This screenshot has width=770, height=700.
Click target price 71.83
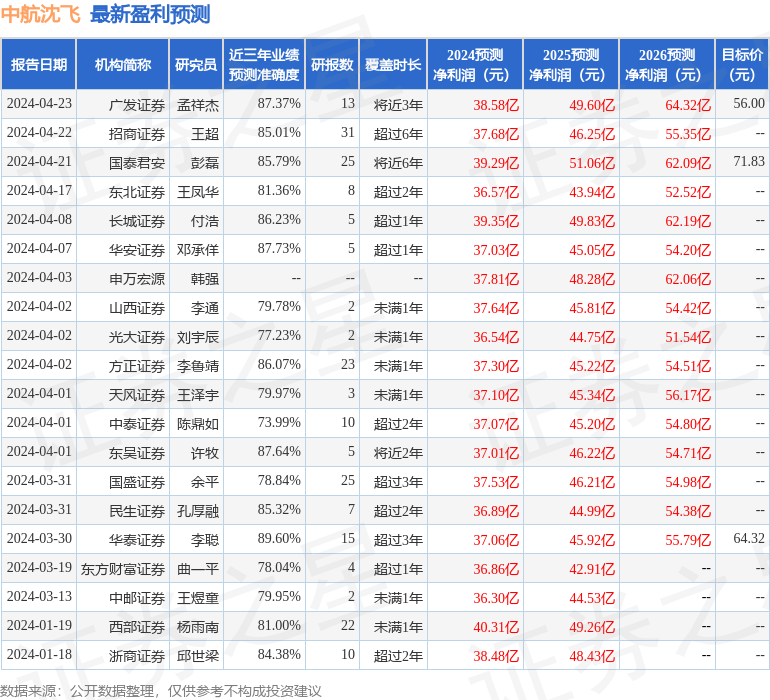click(749, 162)
